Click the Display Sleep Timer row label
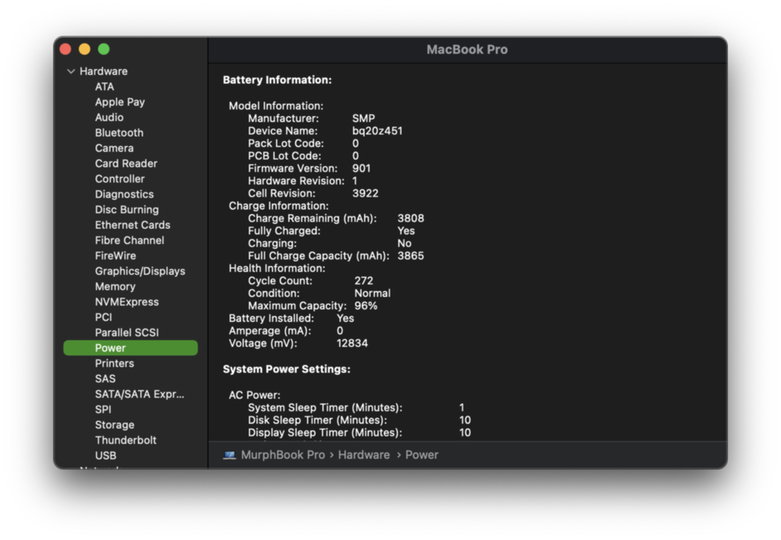 click(x=325, y=432)
